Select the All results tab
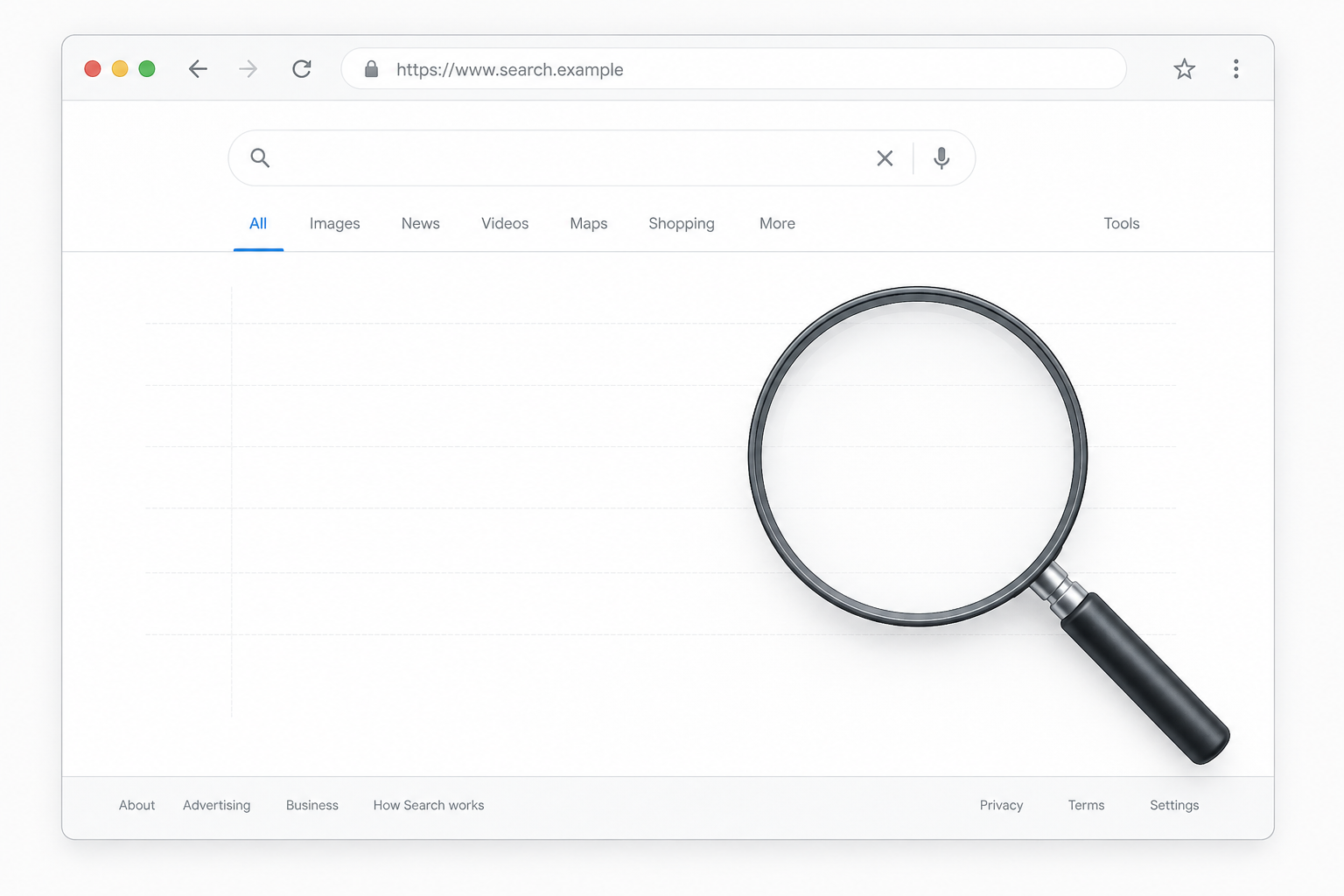This screenshot has width=1344, height=896. click(x=258, y=223)
